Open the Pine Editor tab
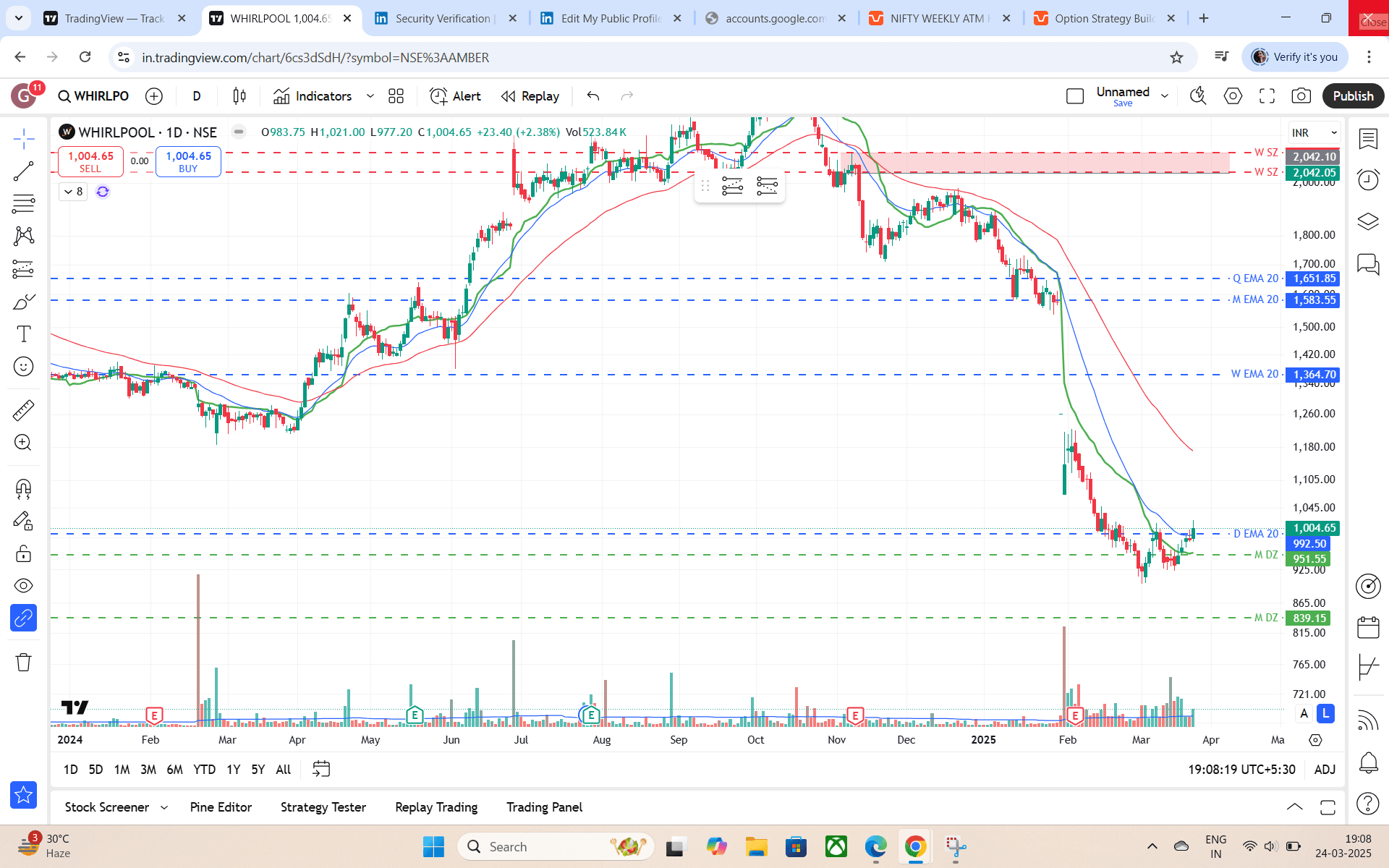 (221, 807)
